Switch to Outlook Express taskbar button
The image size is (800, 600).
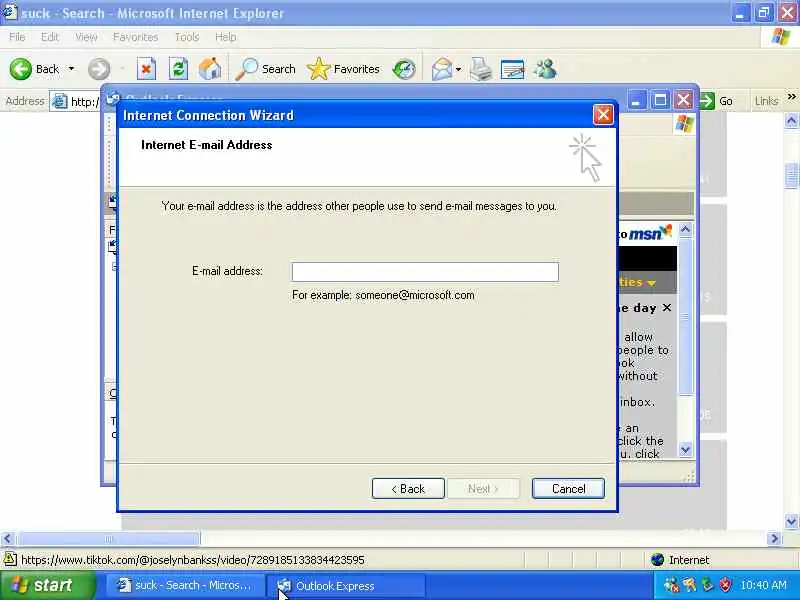(346, 585)
